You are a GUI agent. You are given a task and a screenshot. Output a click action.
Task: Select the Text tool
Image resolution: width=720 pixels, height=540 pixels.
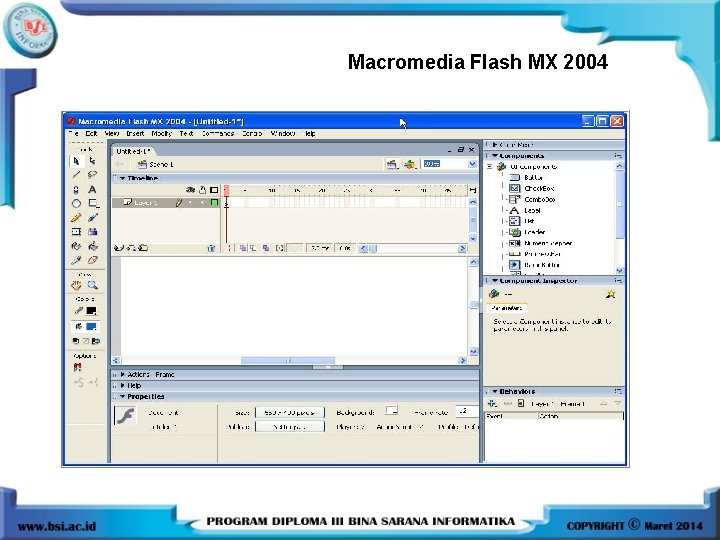pos(93,189)
